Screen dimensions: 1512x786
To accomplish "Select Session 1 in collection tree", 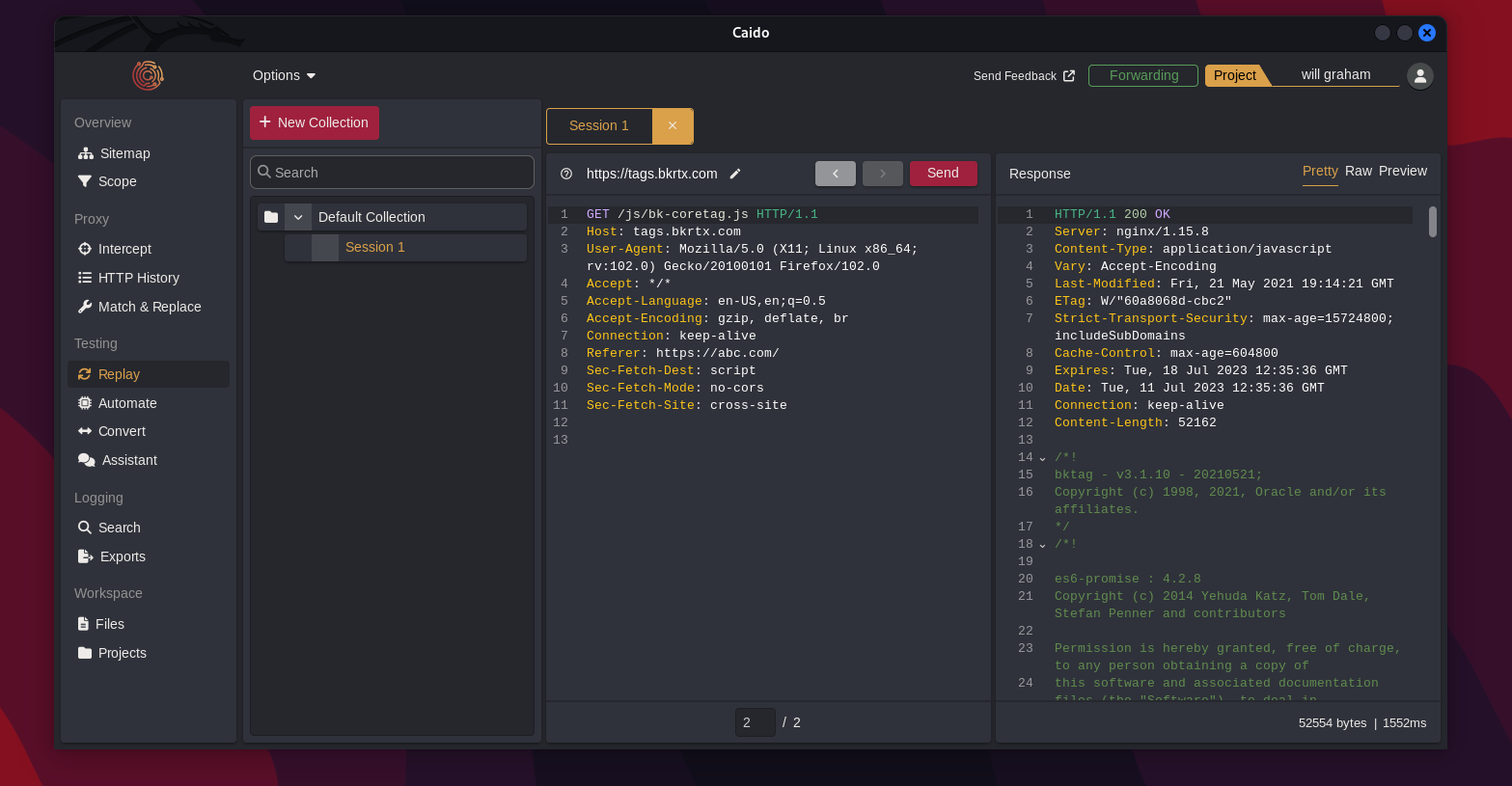I will click(405, 248).
